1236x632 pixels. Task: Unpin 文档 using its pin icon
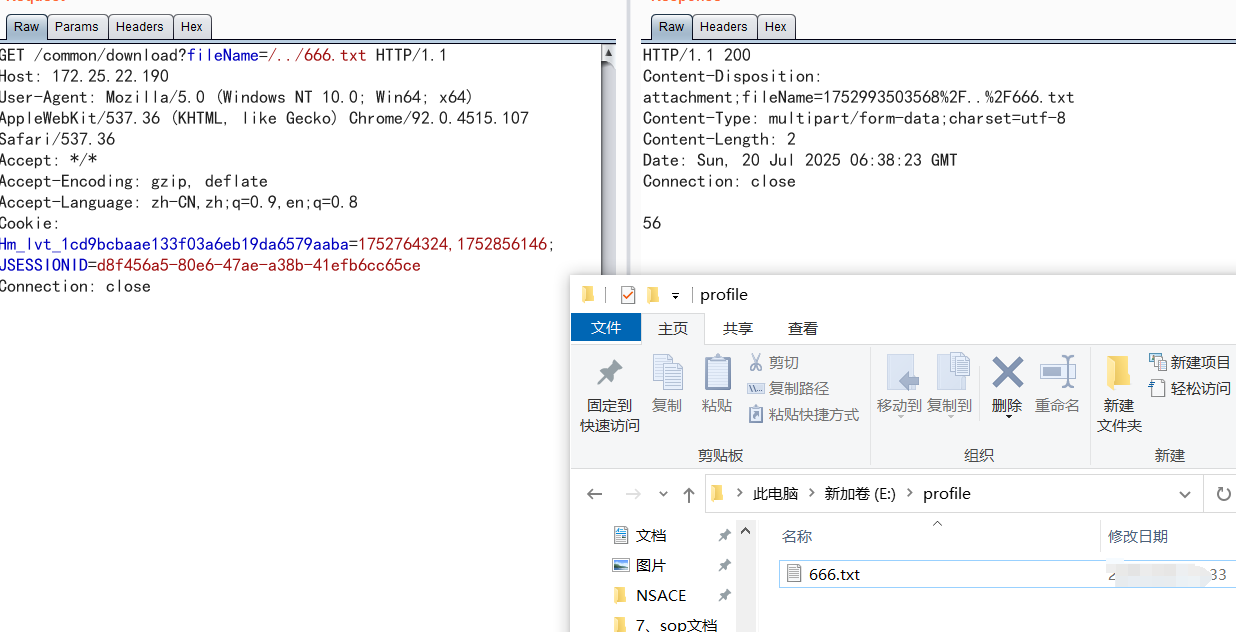click(724, 536)
